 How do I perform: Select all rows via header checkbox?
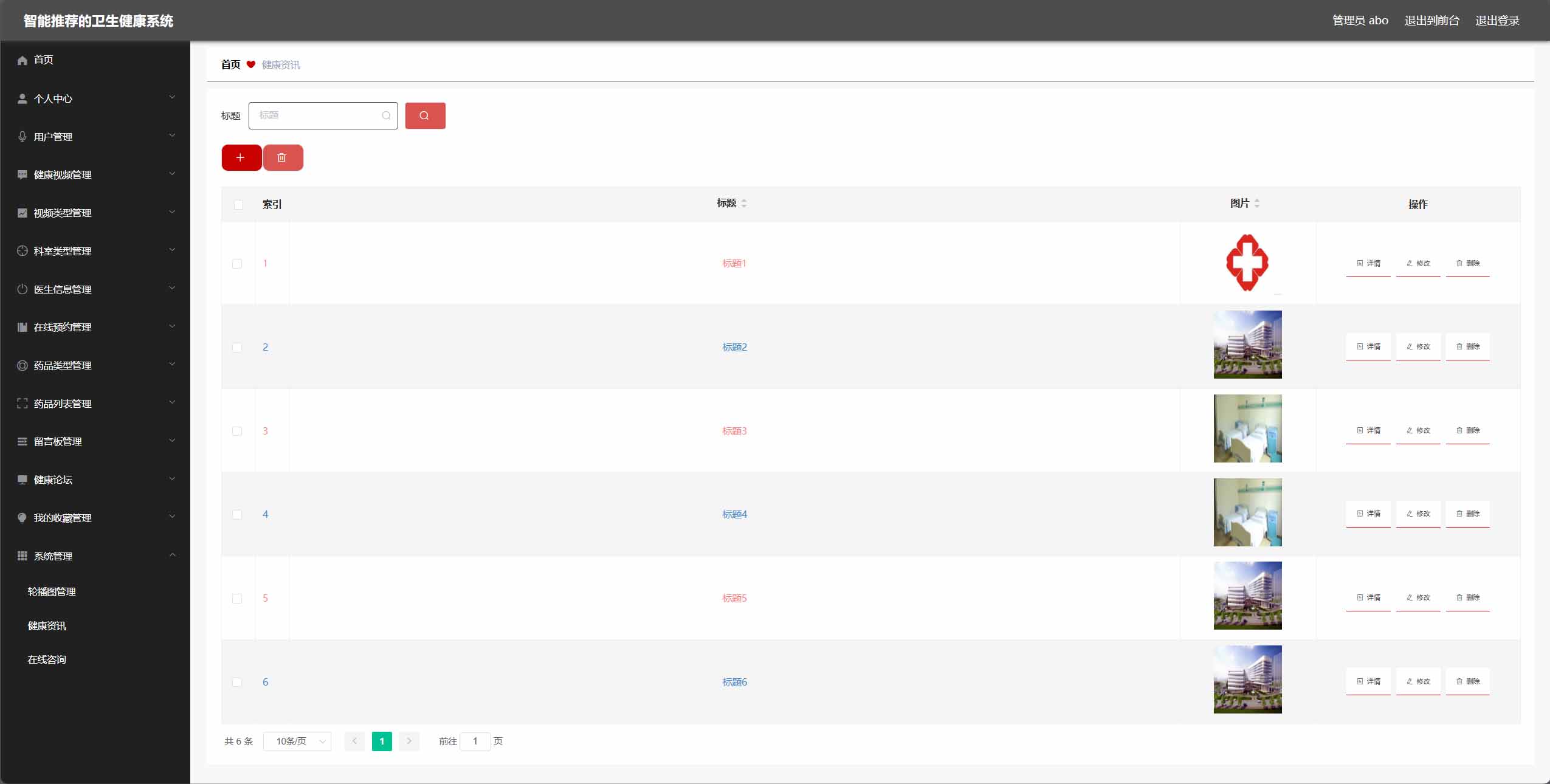pos(238,205)
